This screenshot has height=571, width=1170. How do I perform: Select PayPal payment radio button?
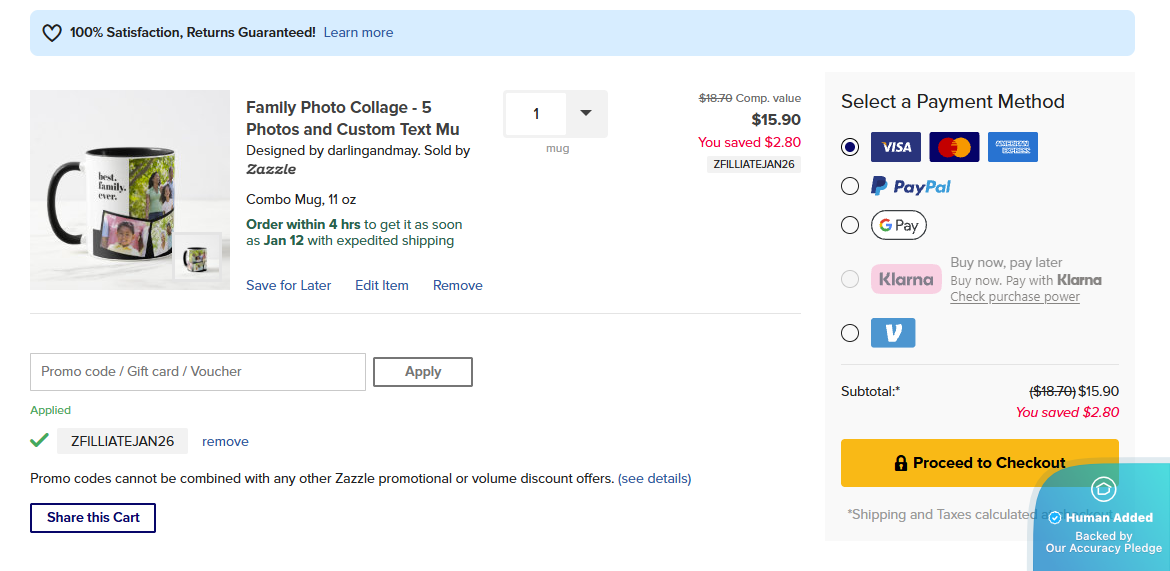(x=850, y=186)
